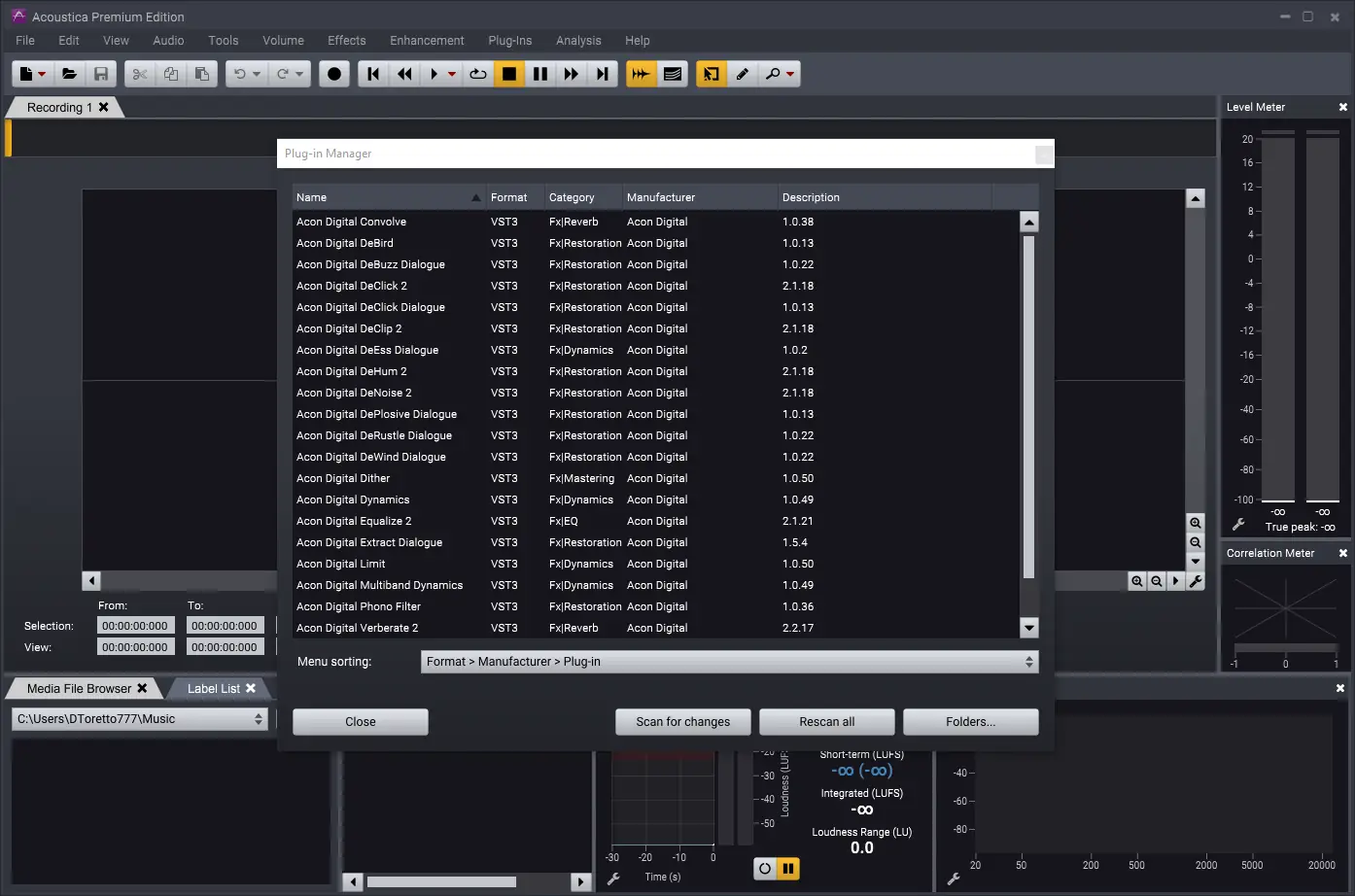The image size is (1355, 896).
Task: Open the Menu sorting dropdown
Action: [730, 662]
